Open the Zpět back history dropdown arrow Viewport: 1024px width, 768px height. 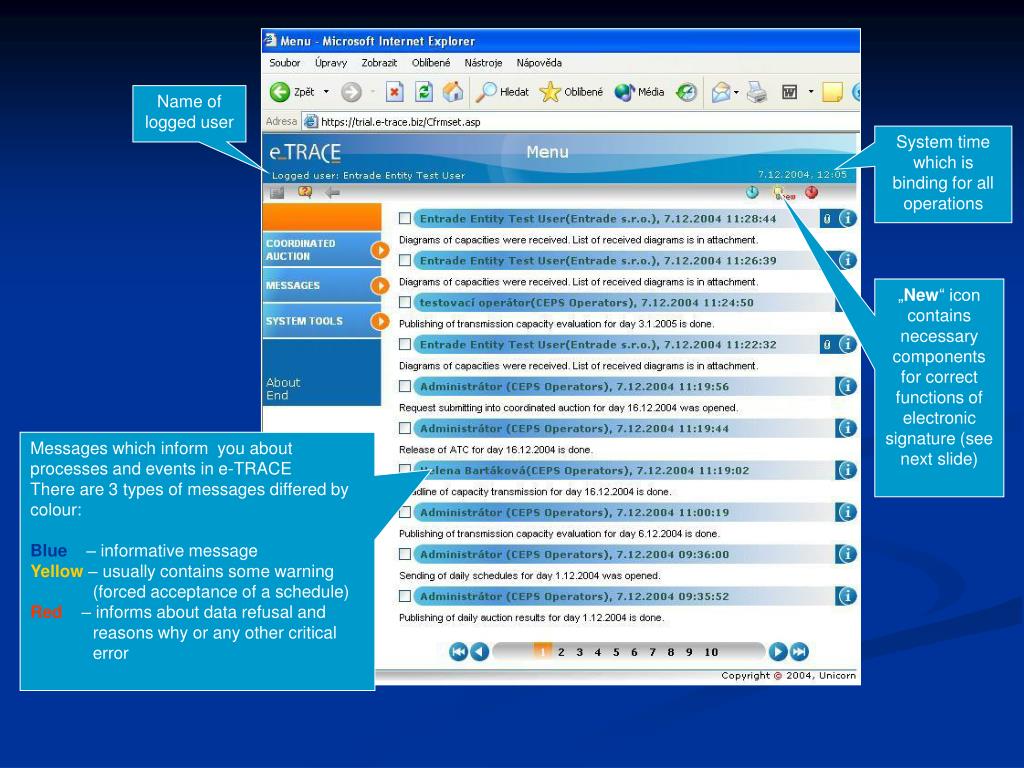coord(326,92)
